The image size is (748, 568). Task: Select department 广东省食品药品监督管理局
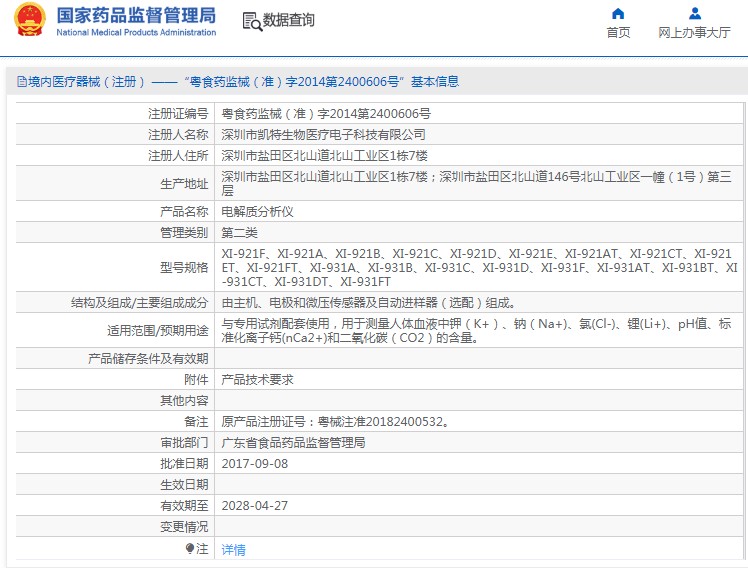coord(293,443)
